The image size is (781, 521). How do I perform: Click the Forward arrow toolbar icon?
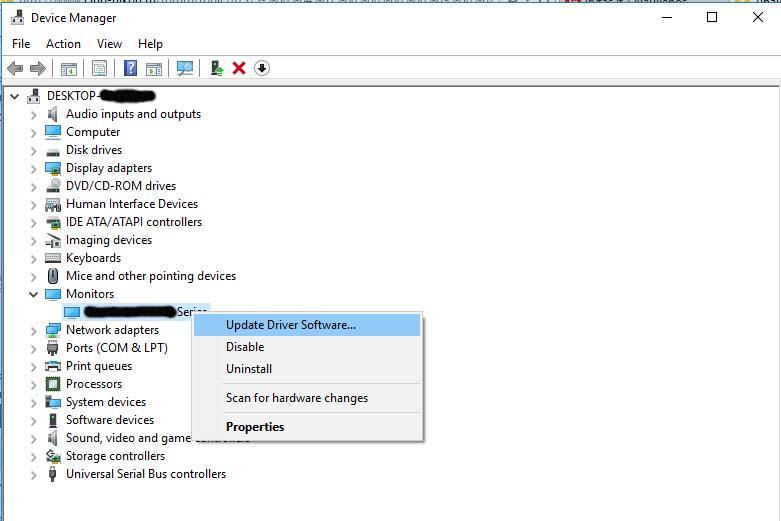pyautogui.click(x=38, y=68)
